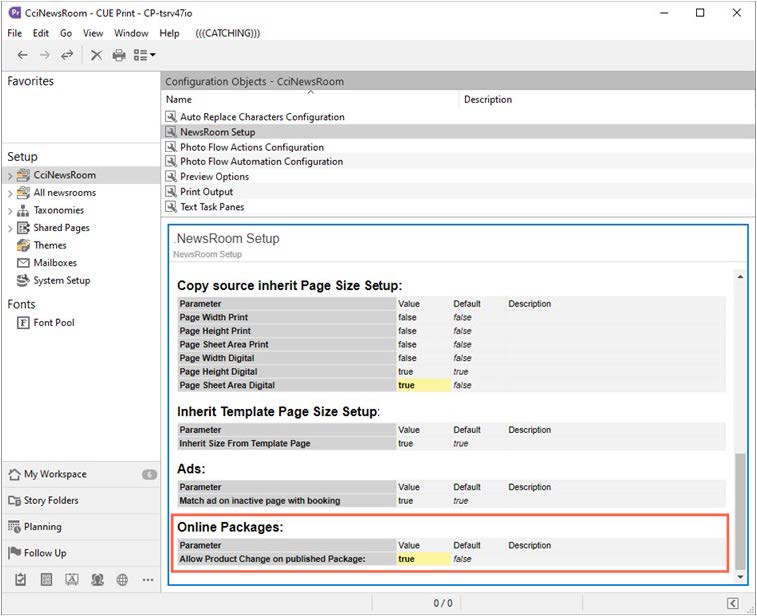Expand the All newsrooms tree node
Screen dimensions: 757x616
10,193
